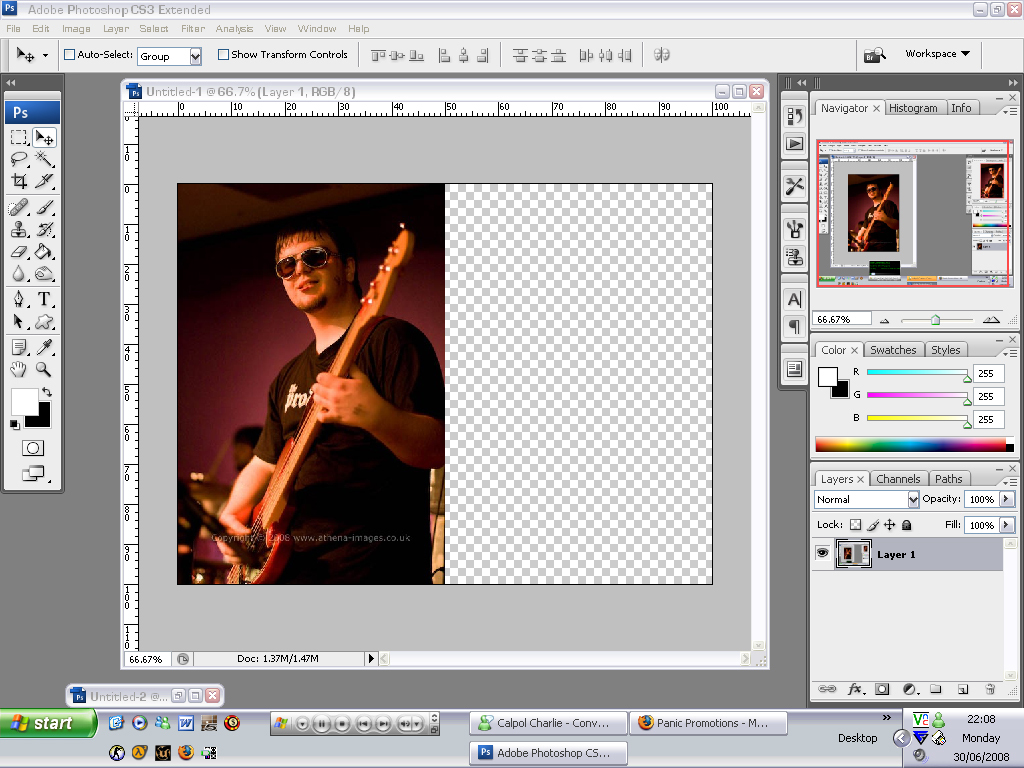Activate the Zoom tool in toolbox
Screen dimensions: 1024x768
[44, 369]
